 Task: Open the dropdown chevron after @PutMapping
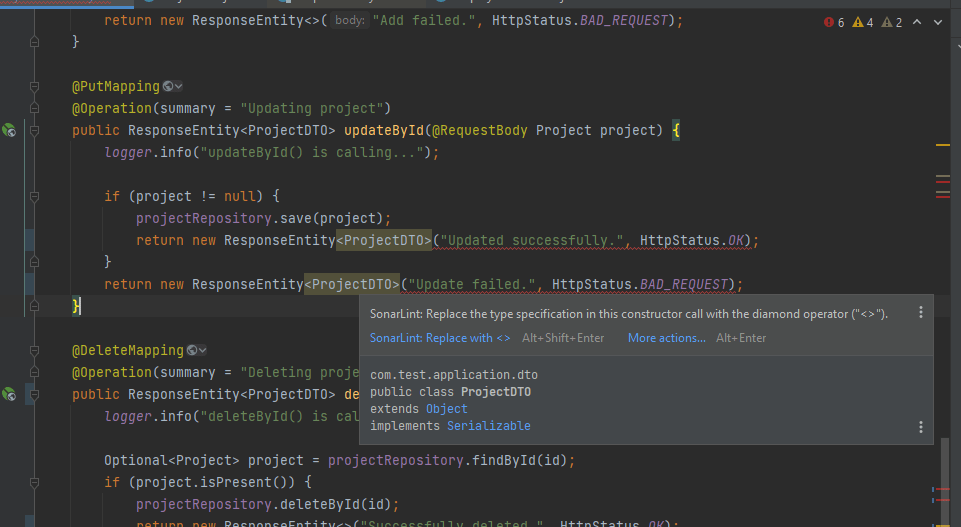pos(178,87)
